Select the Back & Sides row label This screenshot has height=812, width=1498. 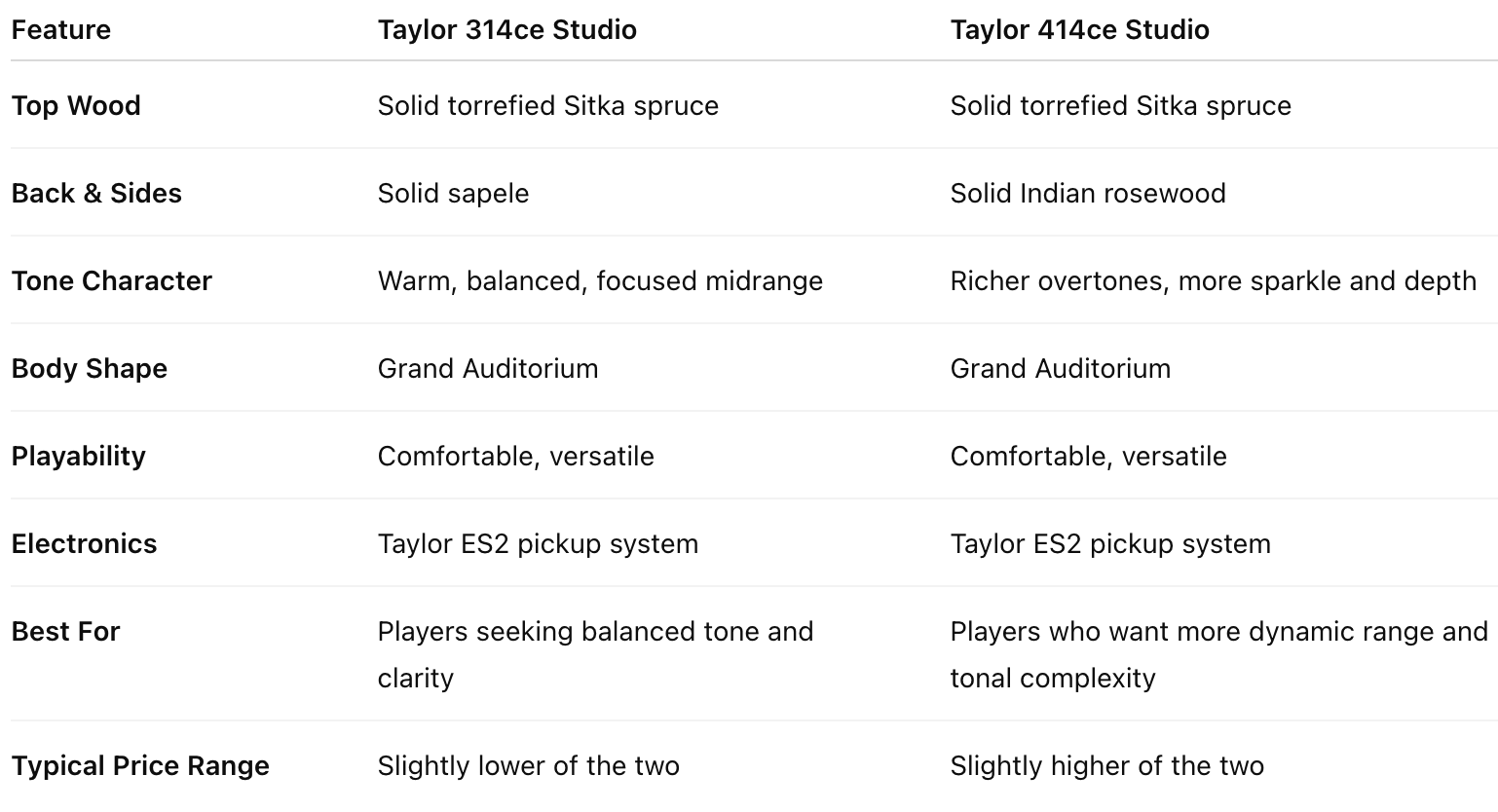[x=96, y=194]
